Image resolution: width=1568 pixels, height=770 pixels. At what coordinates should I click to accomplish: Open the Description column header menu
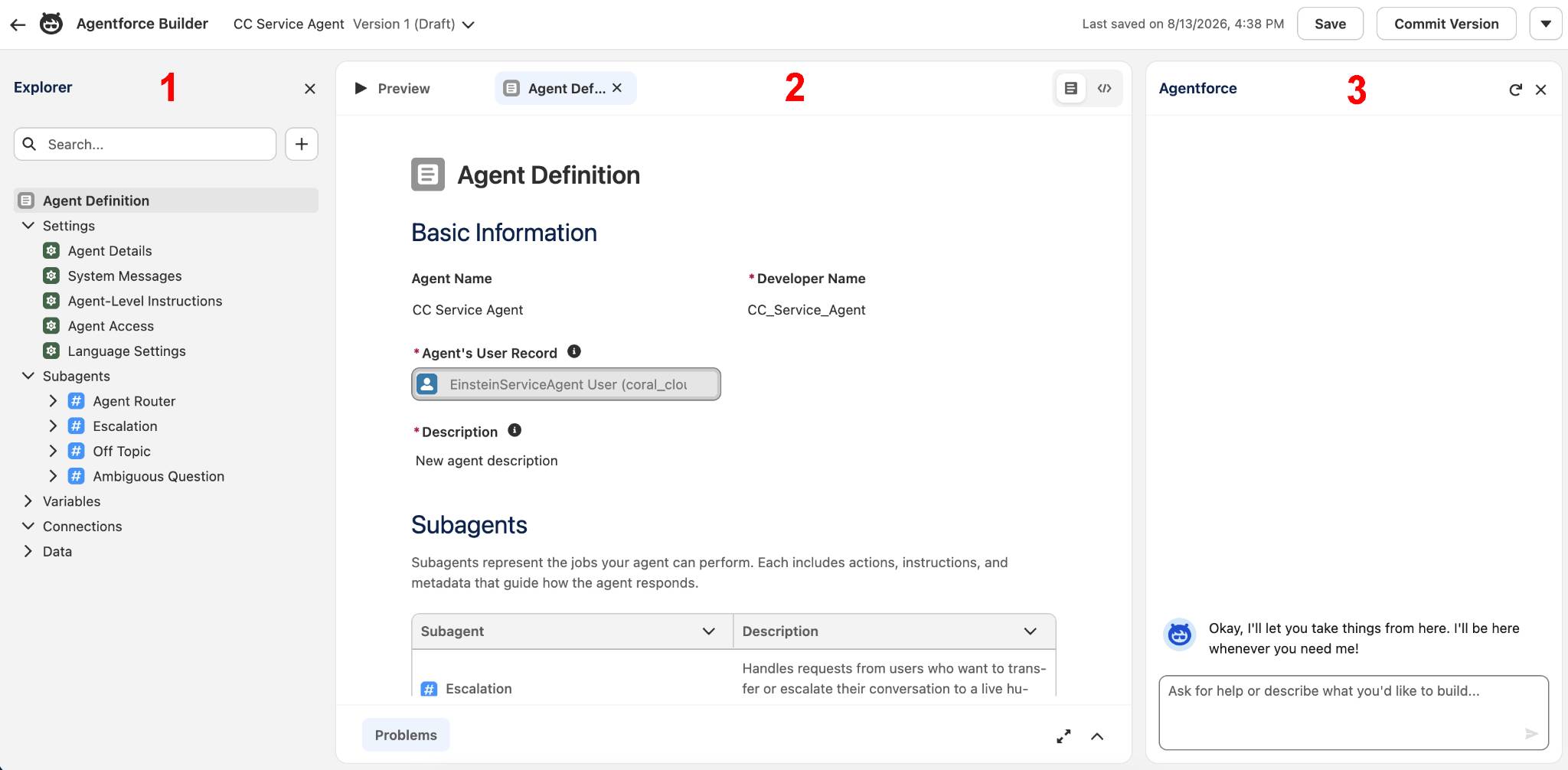(x=1031, y=631)
